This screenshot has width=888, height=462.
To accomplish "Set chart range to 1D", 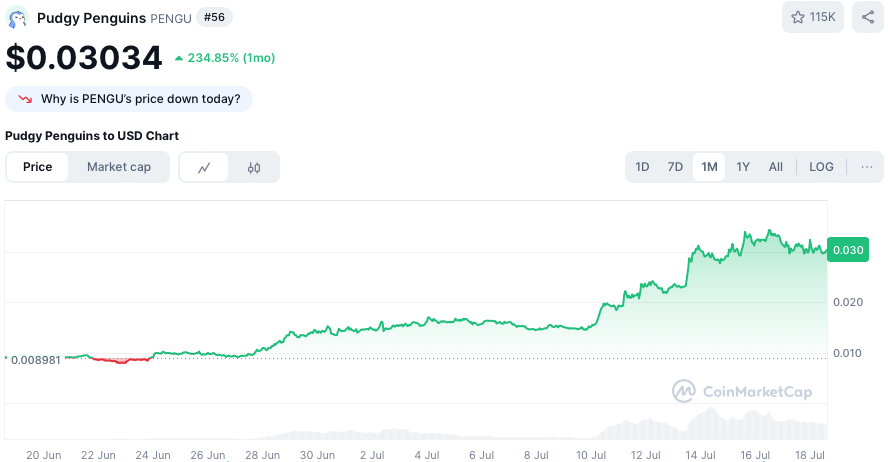I will coord(642,167).
